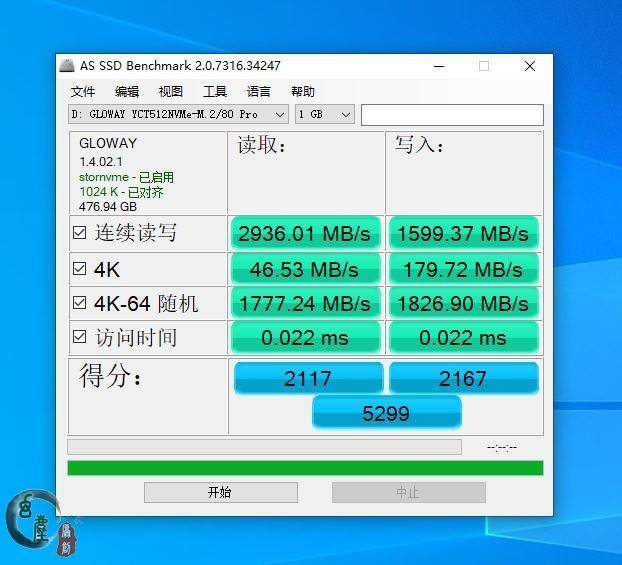622x565 pixels.
Task: Open the 帮助 menu
Action: [303, 92]
